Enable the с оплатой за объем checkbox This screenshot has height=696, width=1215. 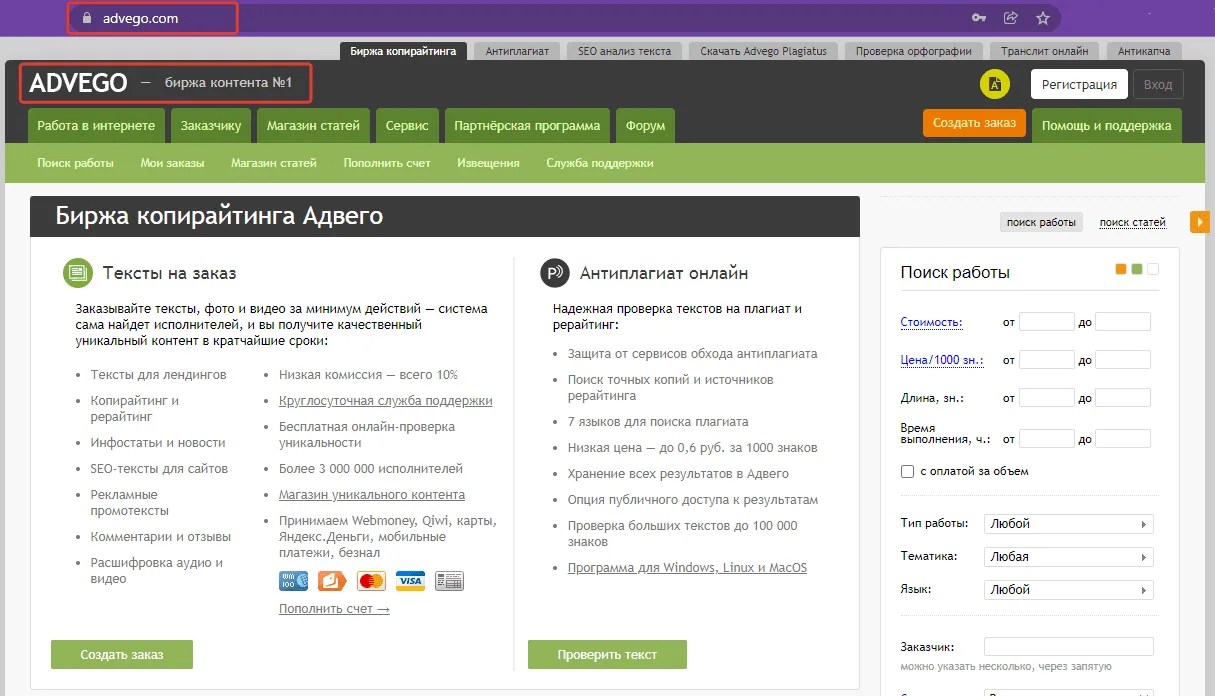908,471
